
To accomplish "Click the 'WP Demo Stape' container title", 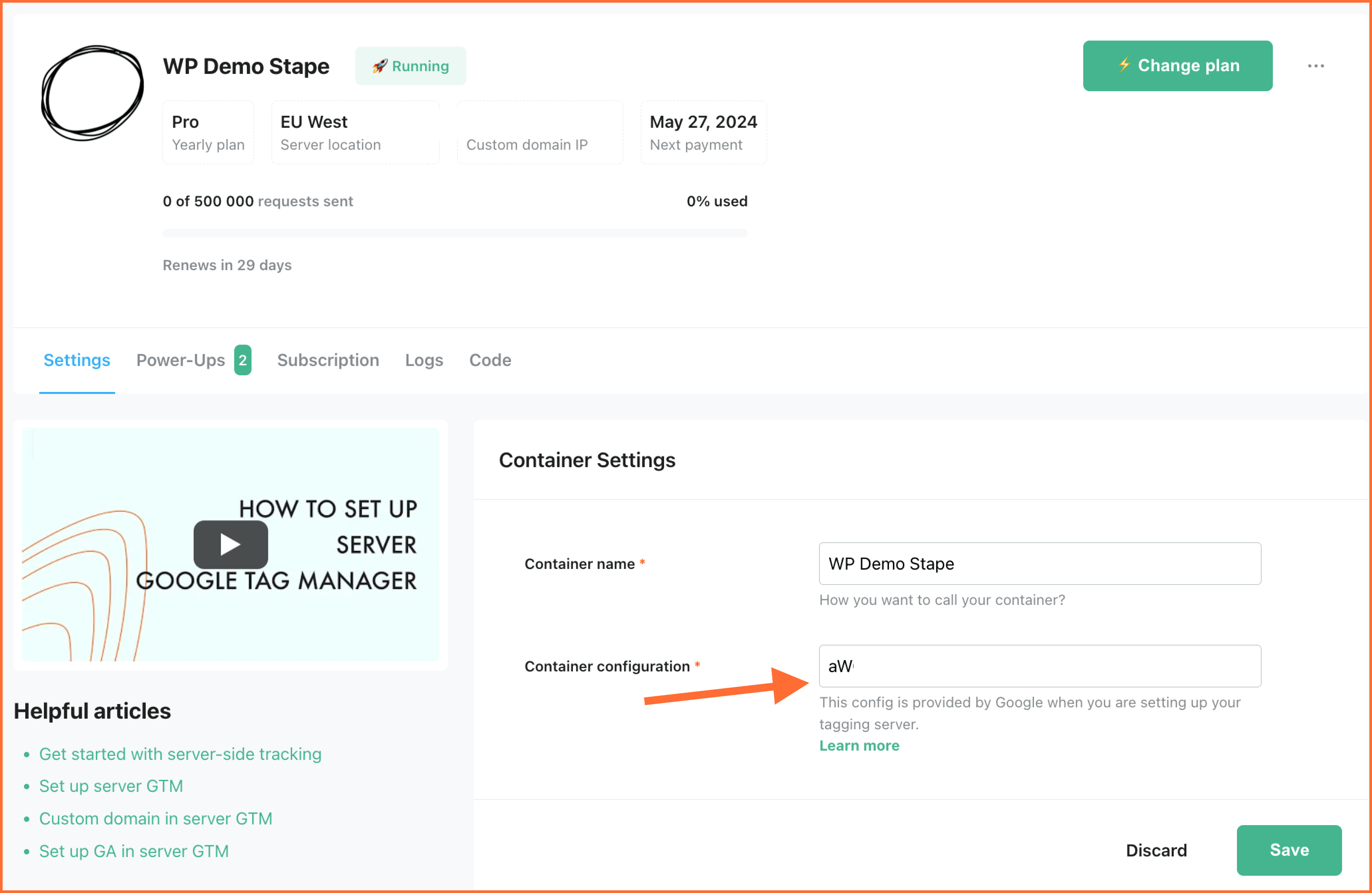I will click(x=246, y=66).
